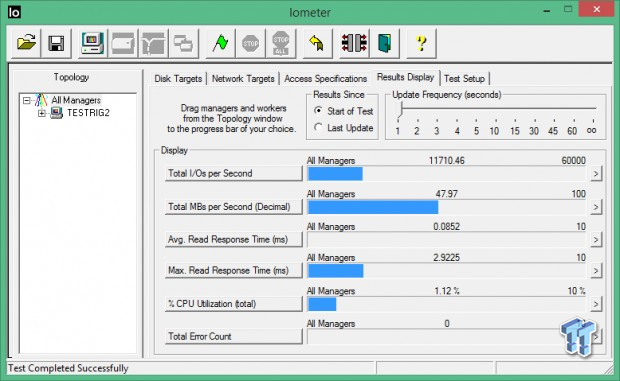Click the Iometer title bar icon
The width and height of the screenshot is (620, 381).
(x=14, y=12)
